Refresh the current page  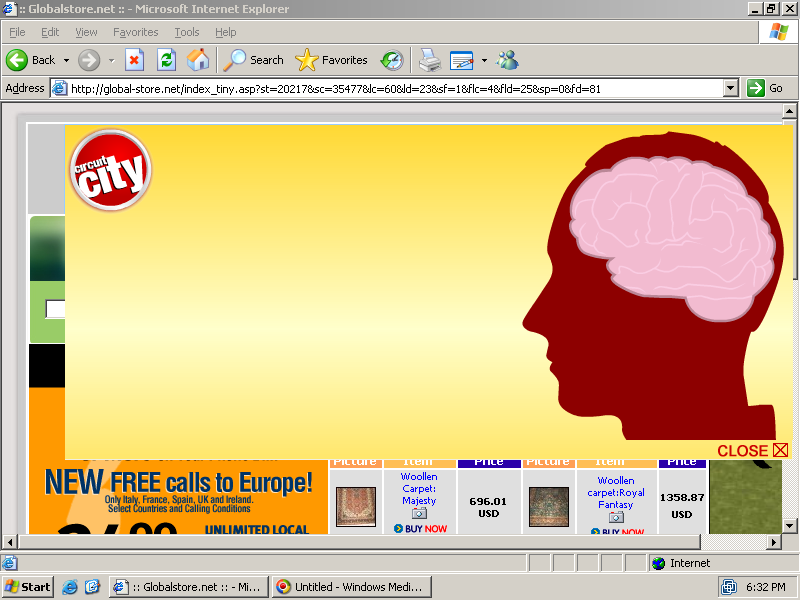click(x=166, y=60)
